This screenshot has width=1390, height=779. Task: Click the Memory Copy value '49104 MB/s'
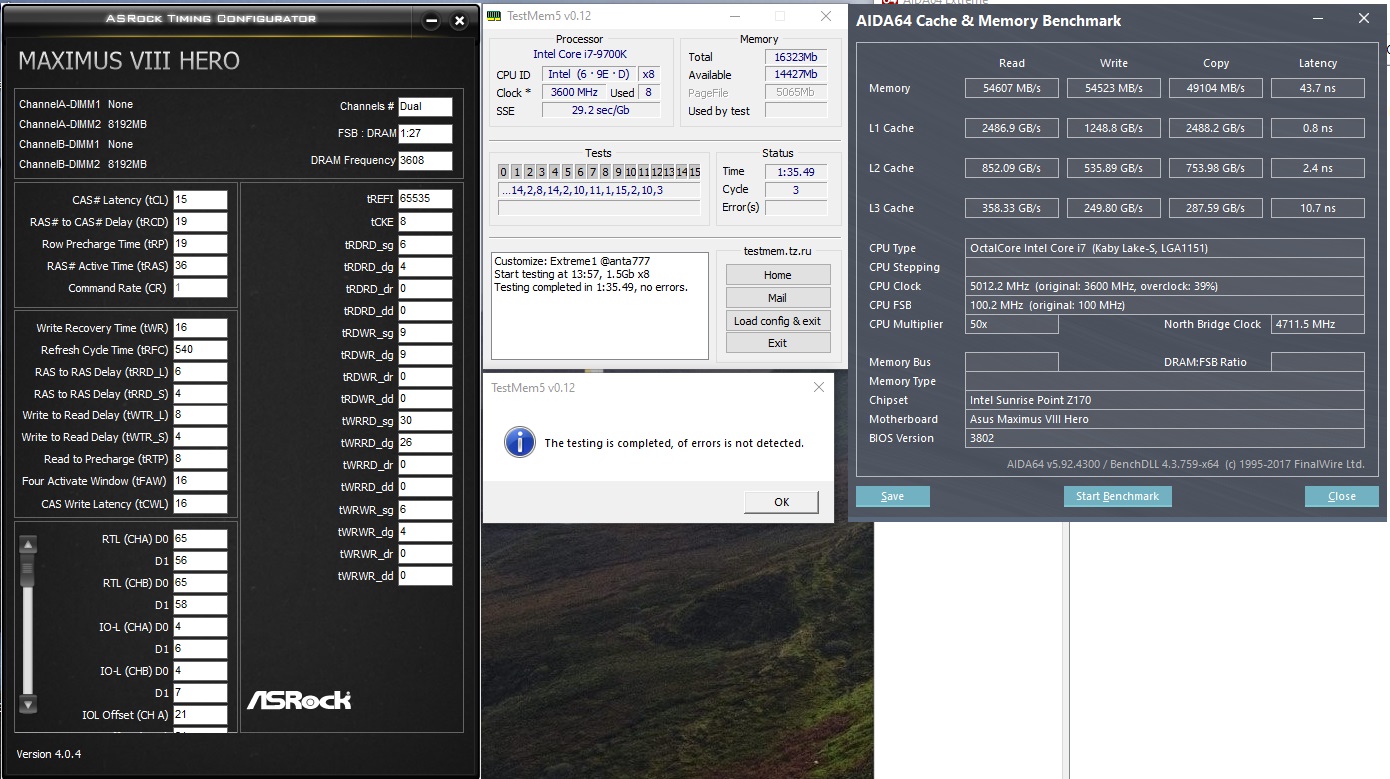(x=1216, y=88)
